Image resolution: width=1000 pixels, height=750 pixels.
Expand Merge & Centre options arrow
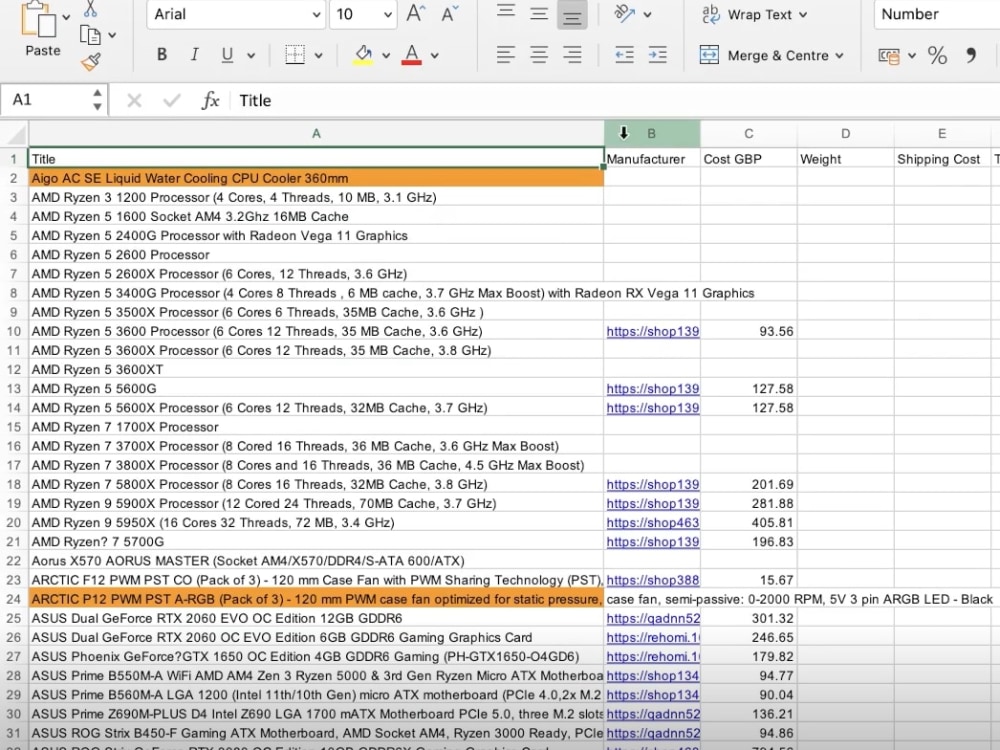tap(839, 56)
